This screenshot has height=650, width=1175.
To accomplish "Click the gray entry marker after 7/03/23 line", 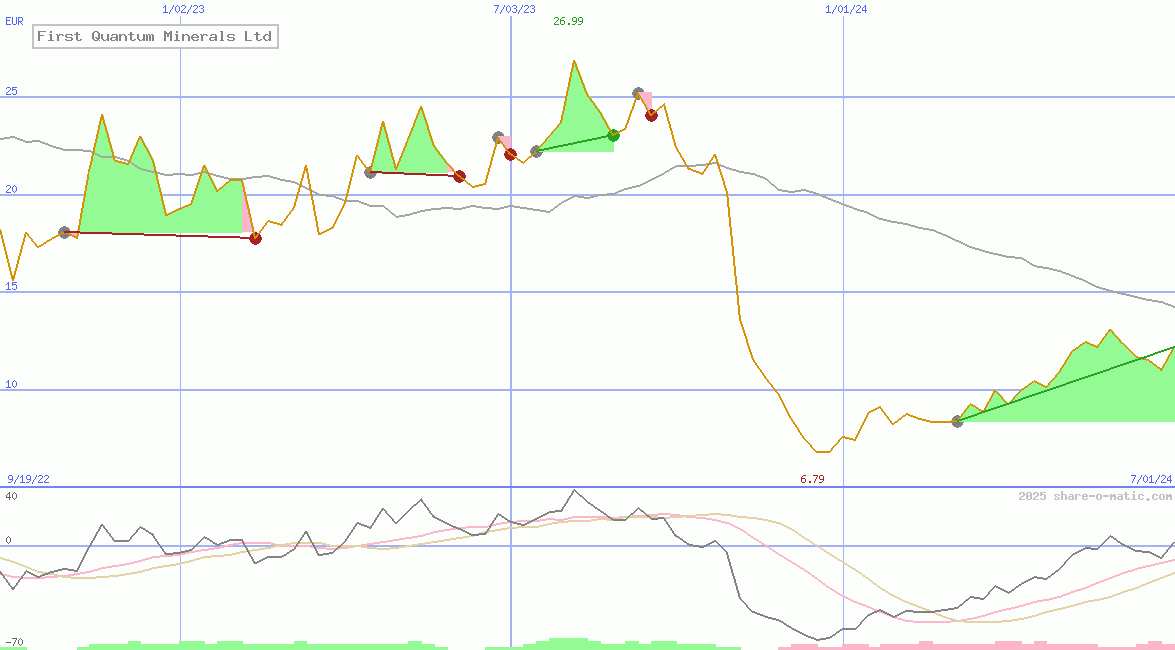I will point(537,151).
